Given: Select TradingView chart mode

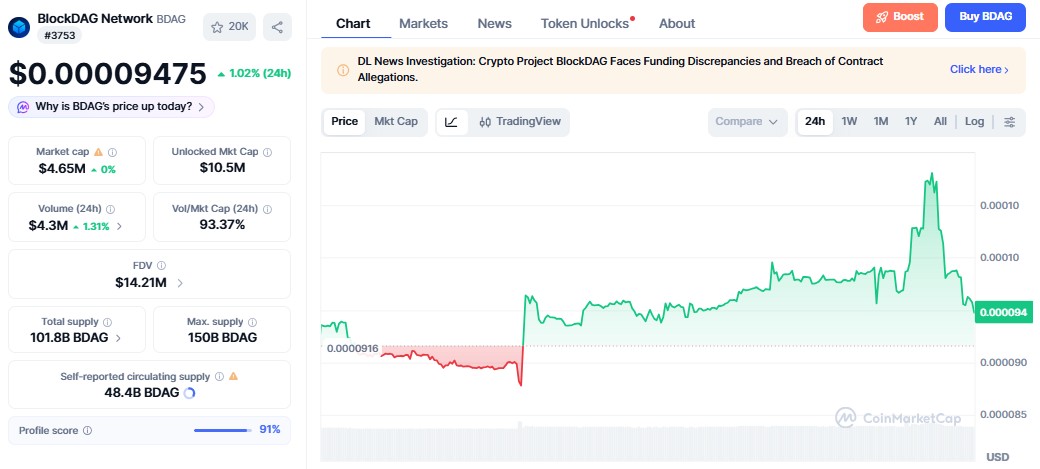Looking at the screenshot, I should click(x=521, y=122).
